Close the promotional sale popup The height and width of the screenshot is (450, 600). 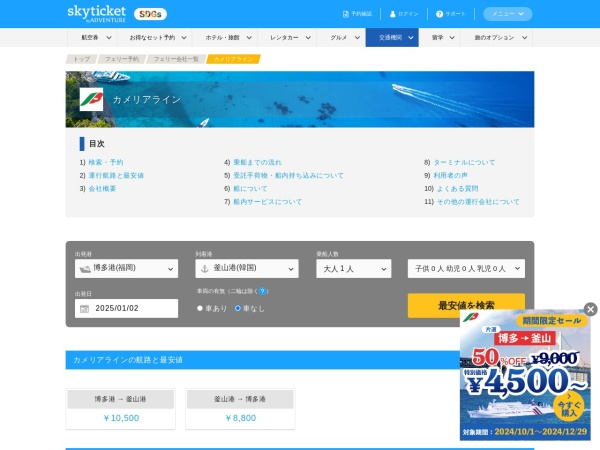tap(590, 309)
